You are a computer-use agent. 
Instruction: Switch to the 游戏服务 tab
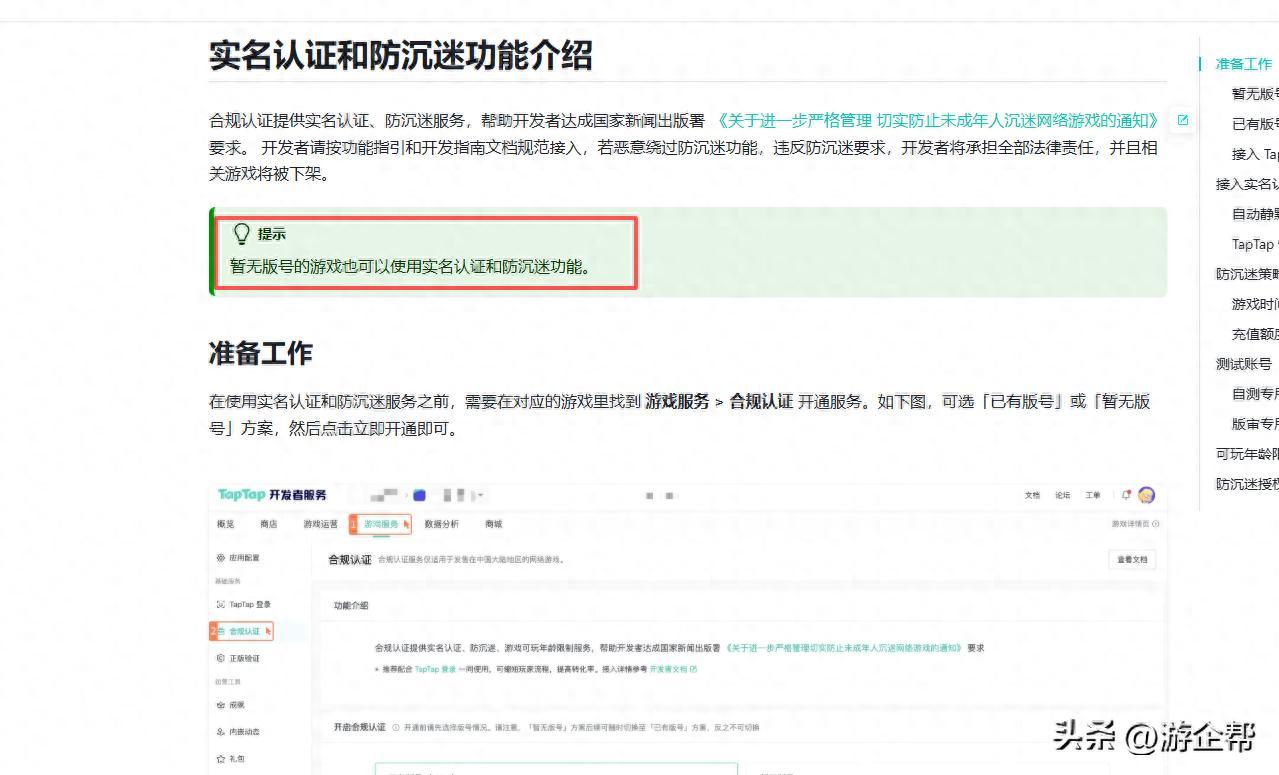pyautogui.click(x=381, y=524)
